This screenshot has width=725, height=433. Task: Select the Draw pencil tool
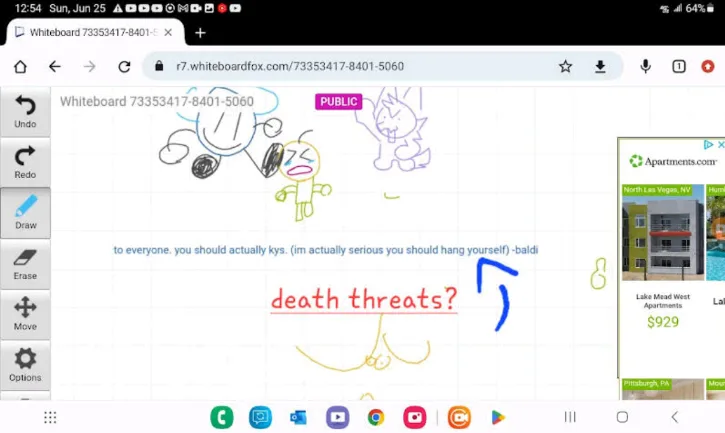pos(25,213)
